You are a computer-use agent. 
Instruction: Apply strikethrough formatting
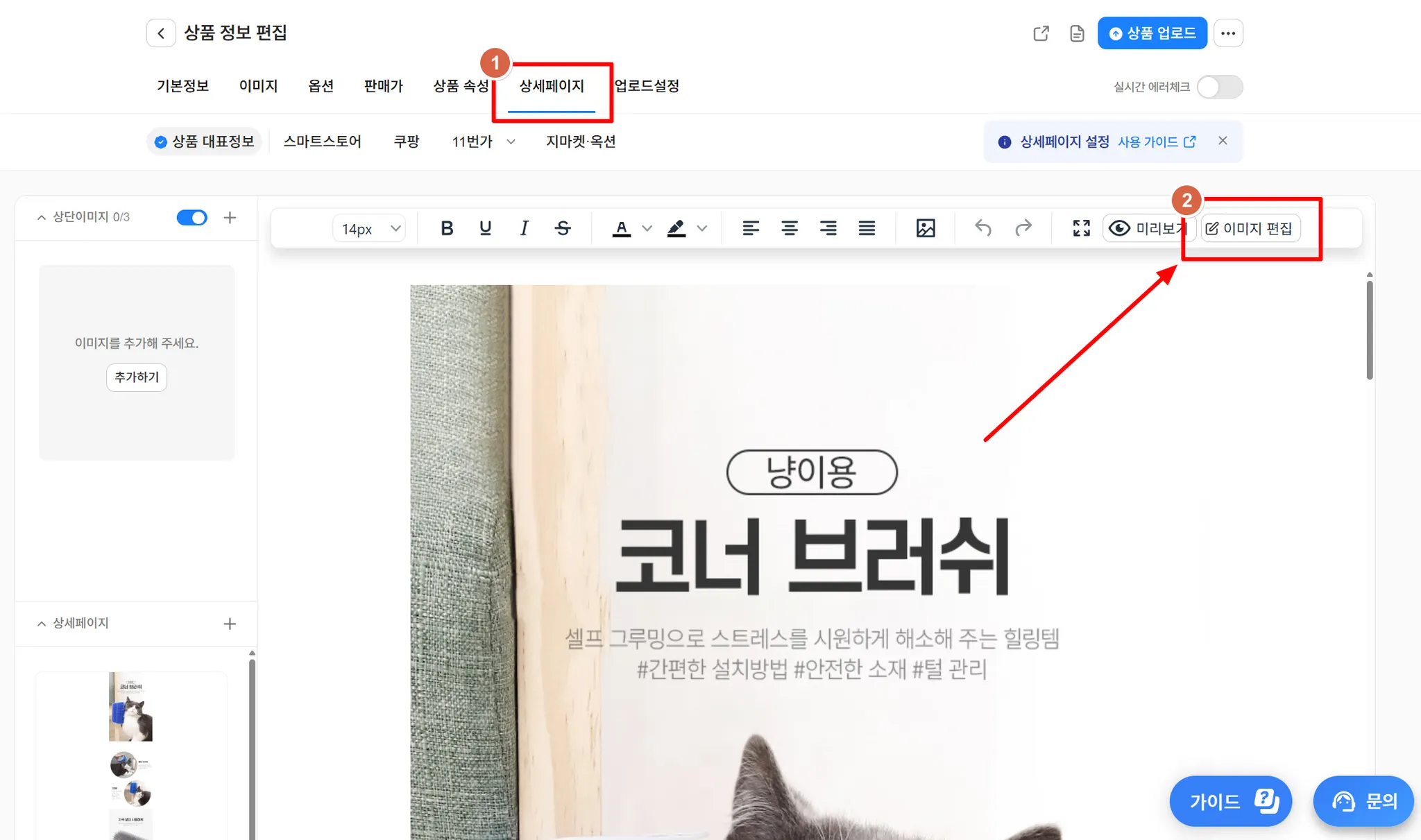pyautogui.click(x=563, y=228)
